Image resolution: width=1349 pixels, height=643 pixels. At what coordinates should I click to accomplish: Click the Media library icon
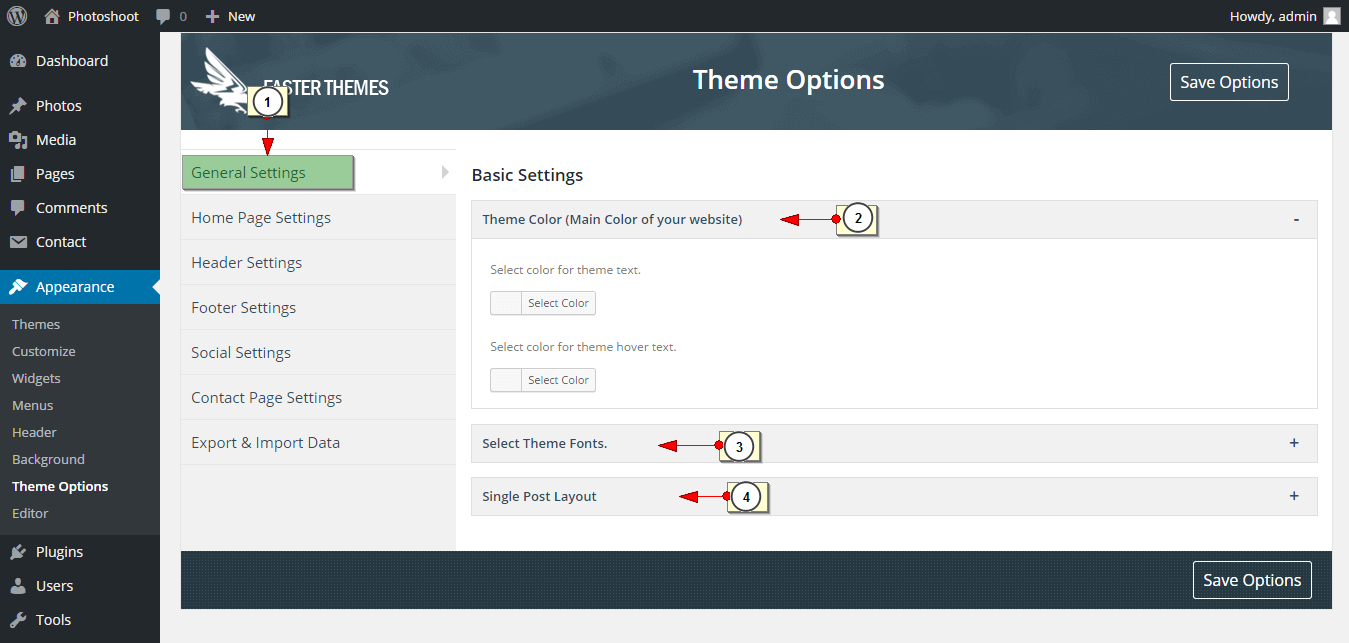click(18, 140)
